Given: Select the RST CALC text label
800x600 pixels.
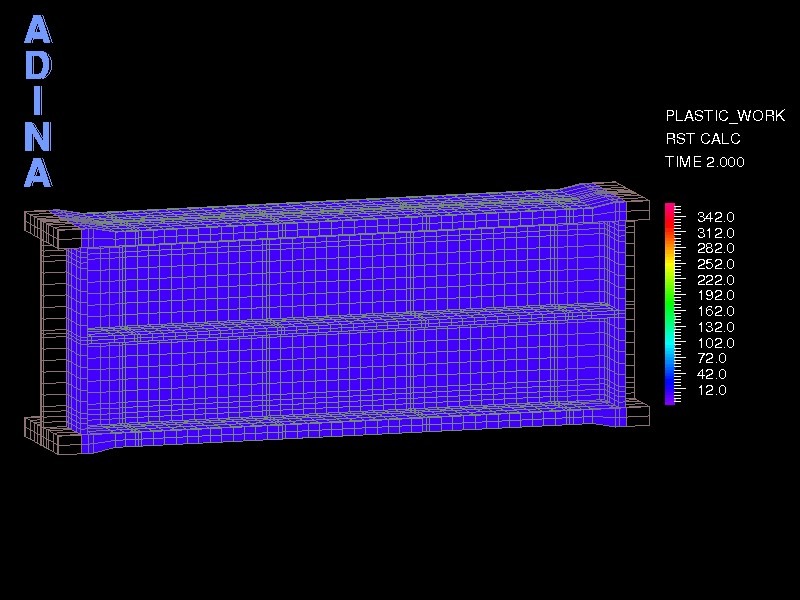Looking at the screenshot, I should coord(701,139).
